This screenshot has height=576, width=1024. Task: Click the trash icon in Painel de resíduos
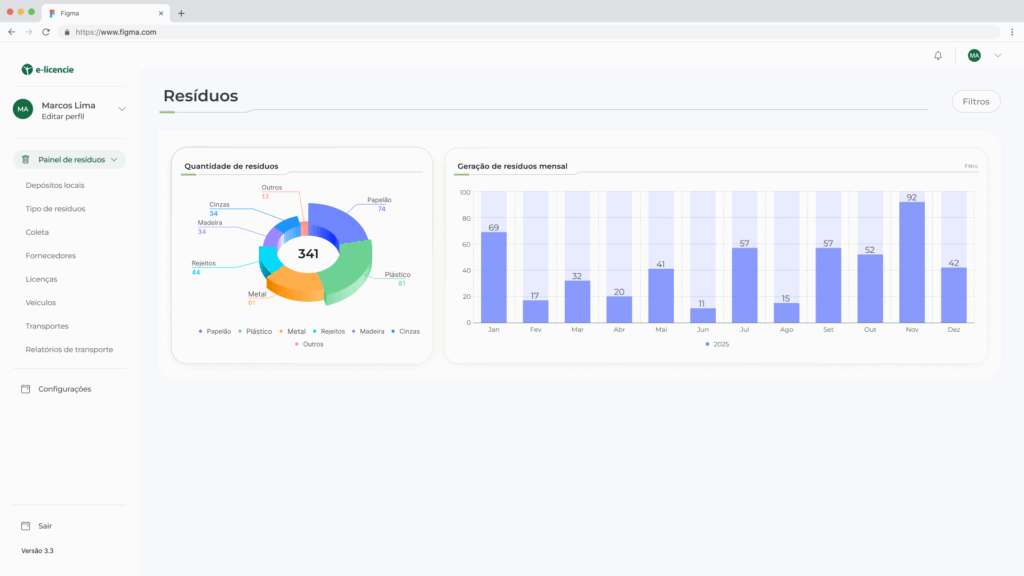point(25,159)
